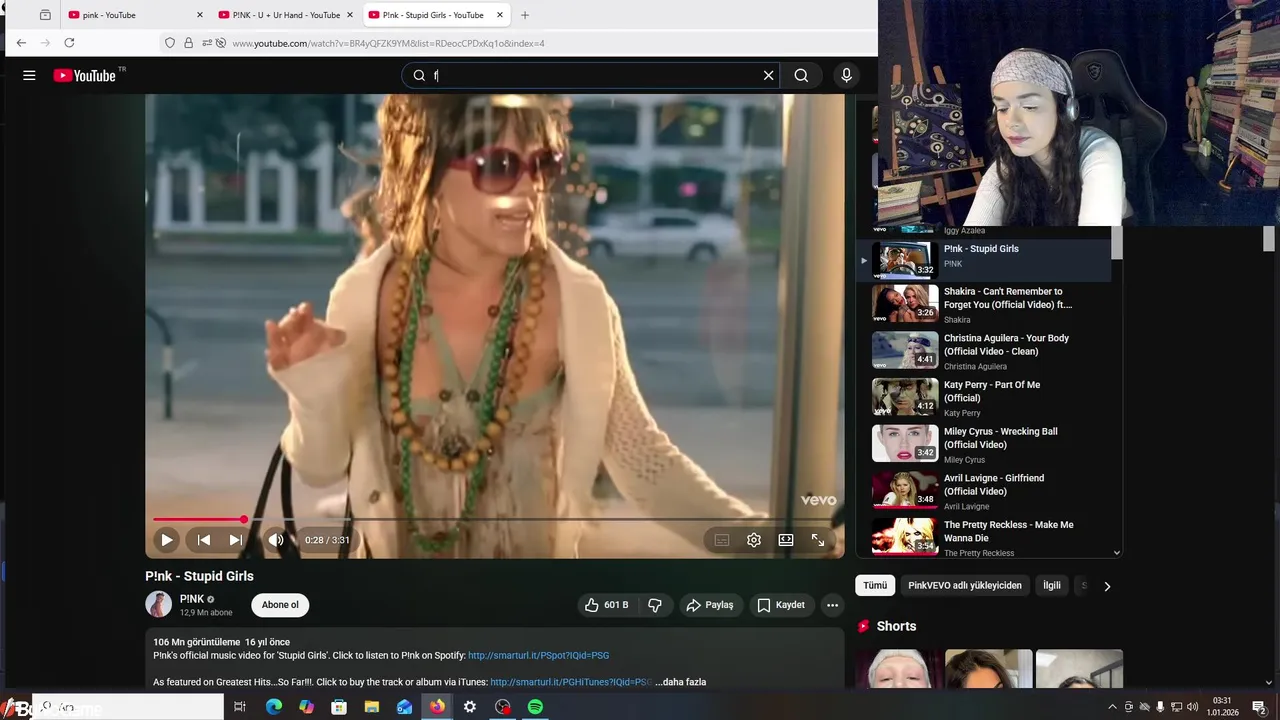This screenshot has width=1280, height=720.
Task: Open the P!NK channel avatar
Action: (158, 604)
